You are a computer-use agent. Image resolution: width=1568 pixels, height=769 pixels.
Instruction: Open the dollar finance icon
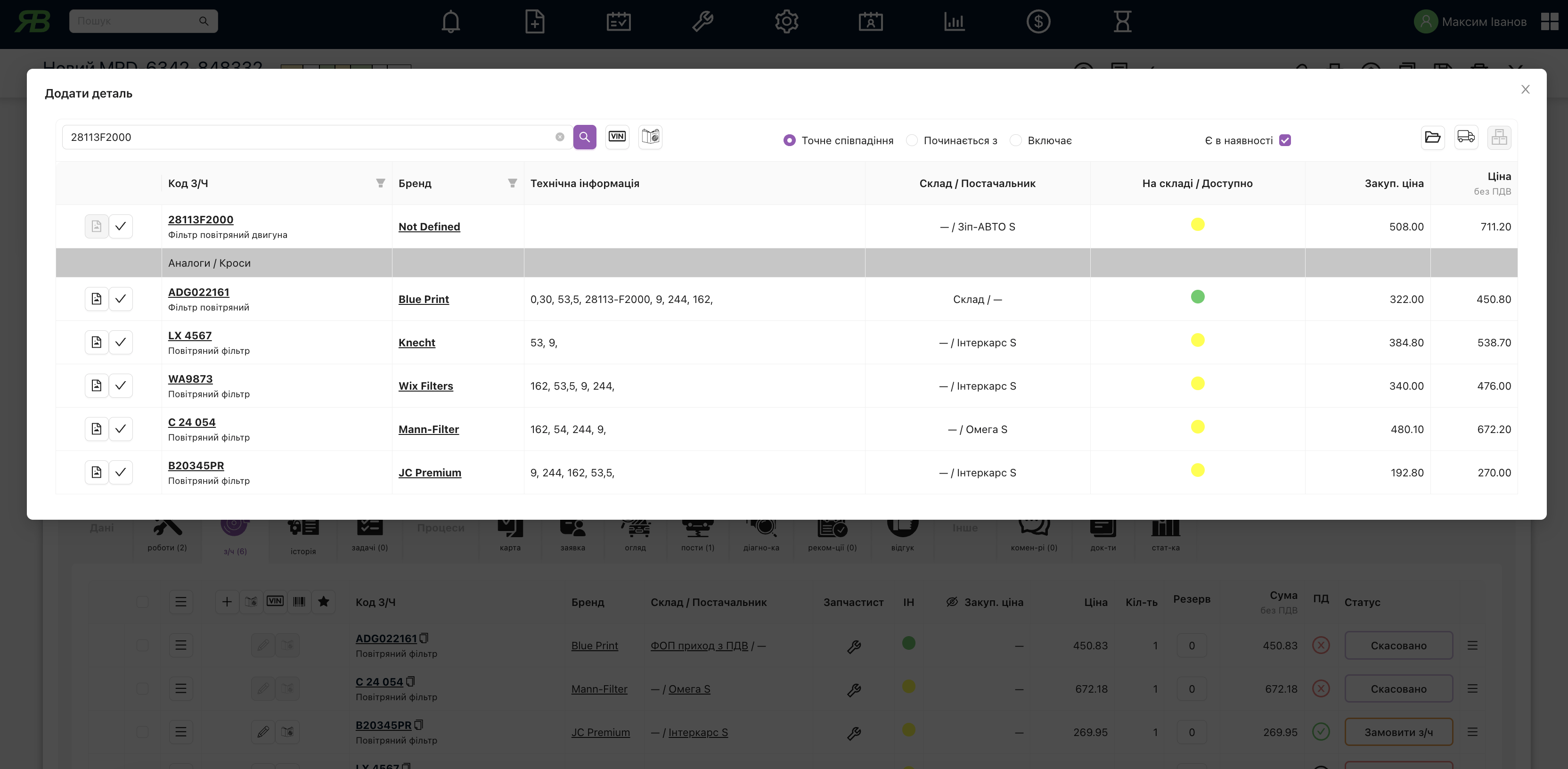[x=1038, y=22]
